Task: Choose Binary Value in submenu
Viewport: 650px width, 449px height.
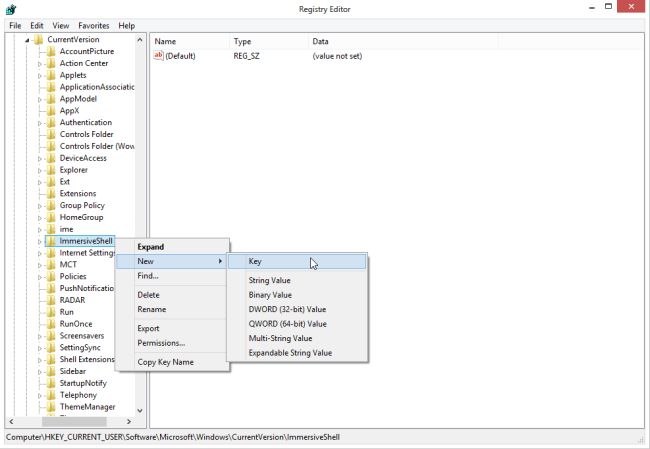Action: point(297,295)
